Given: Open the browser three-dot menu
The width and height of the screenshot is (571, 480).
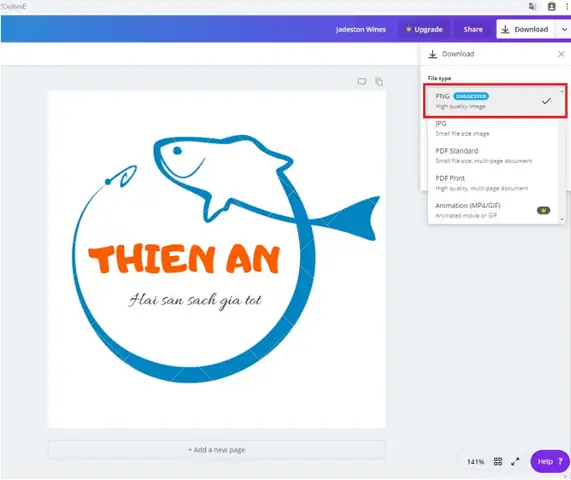Looking at the screenshot, I should click(567, 6).
